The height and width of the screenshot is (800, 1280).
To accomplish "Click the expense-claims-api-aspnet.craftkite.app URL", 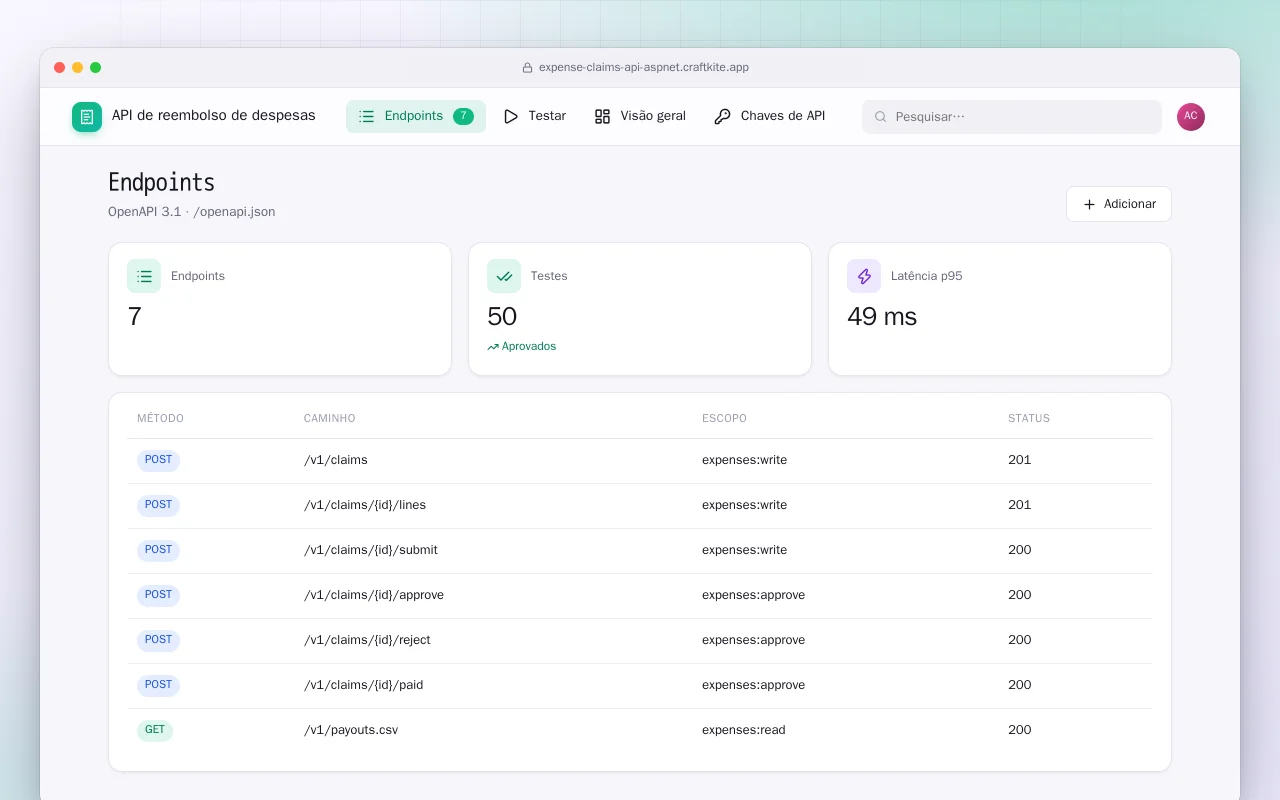I will pos(644,68).
